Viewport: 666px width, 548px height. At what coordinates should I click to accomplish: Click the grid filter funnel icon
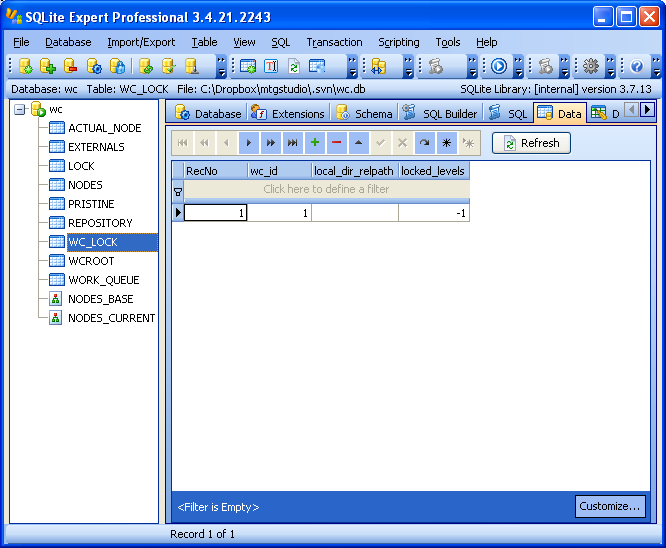coord(178,192)
